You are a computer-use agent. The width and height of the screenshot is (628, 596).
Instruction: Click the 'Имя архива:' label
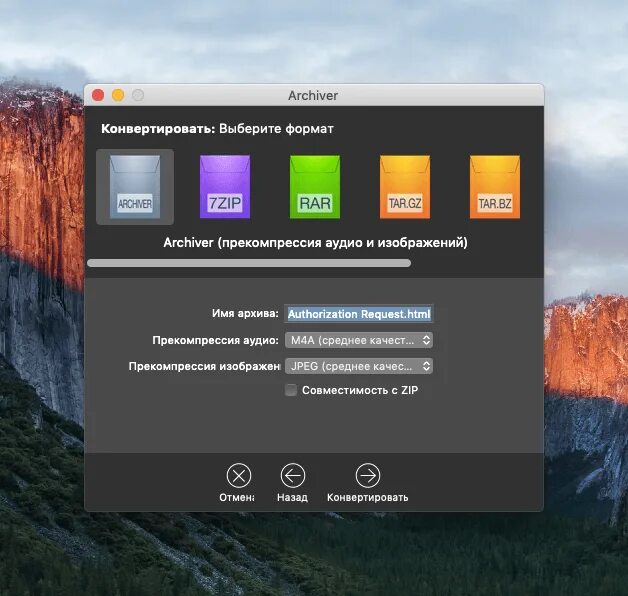[x=245, y=313]
